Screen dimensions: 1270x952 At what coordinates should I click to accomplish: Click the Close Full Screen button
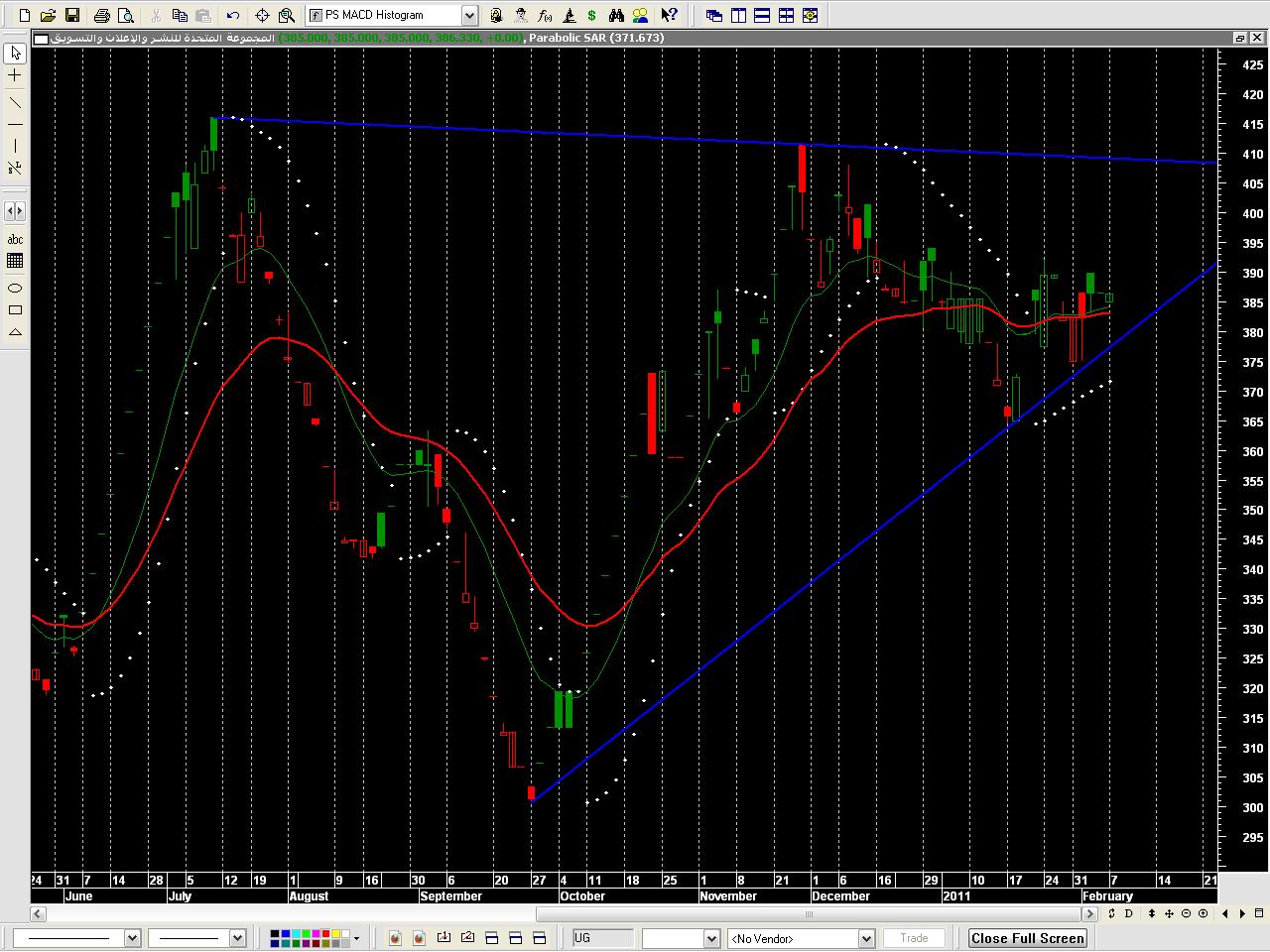[1028, 938]
